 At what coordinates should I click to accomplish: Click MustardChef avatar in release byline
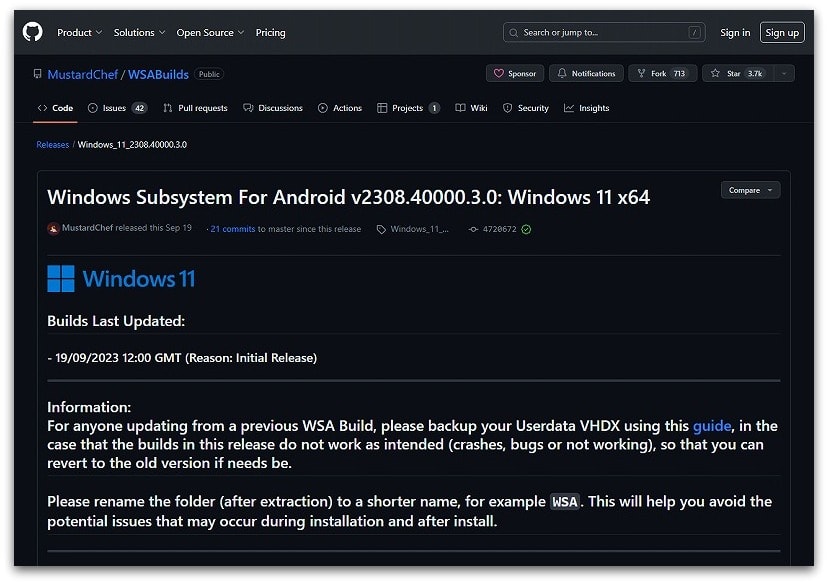point(53,229)
